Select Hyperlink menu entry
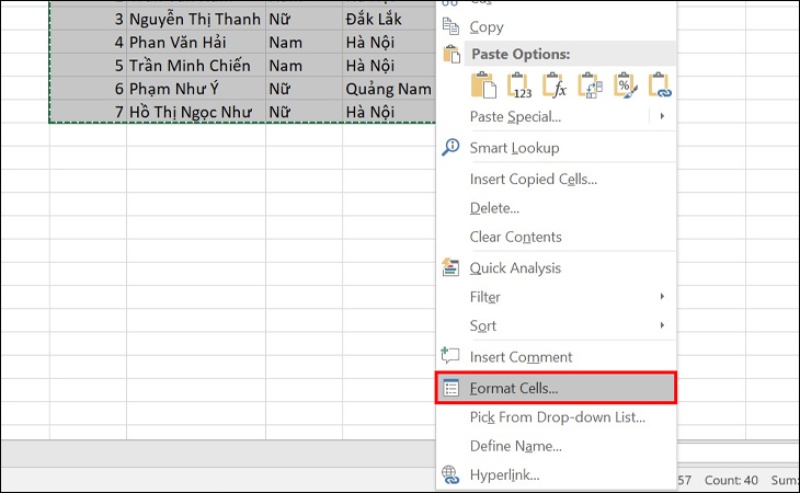The height and width of the screenshot is (493, 800). [556, 475]
